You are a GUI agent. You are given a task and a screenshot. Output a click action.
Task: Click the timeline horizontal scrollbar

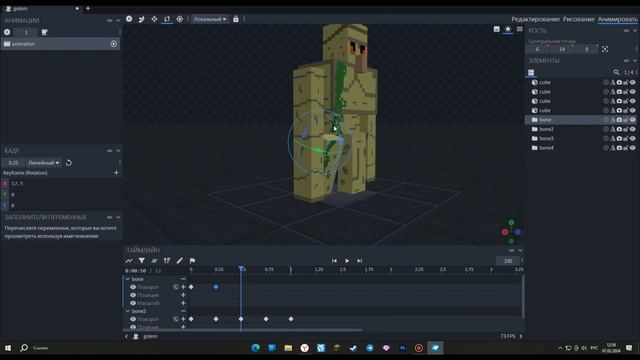tap(243, 330)
